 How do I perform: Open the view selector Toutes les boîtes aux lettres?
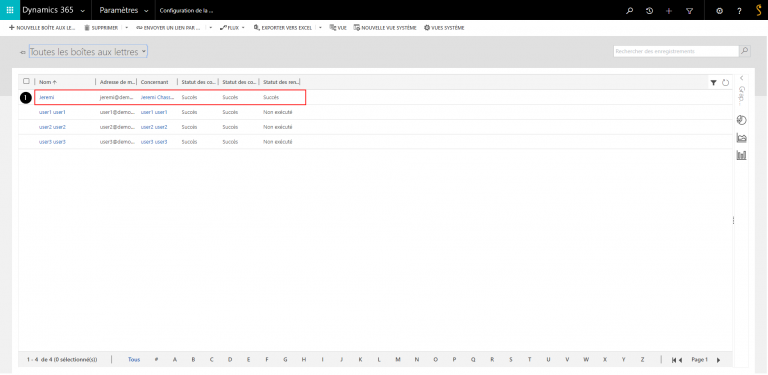pyautogui.click(x=88, y=51)
